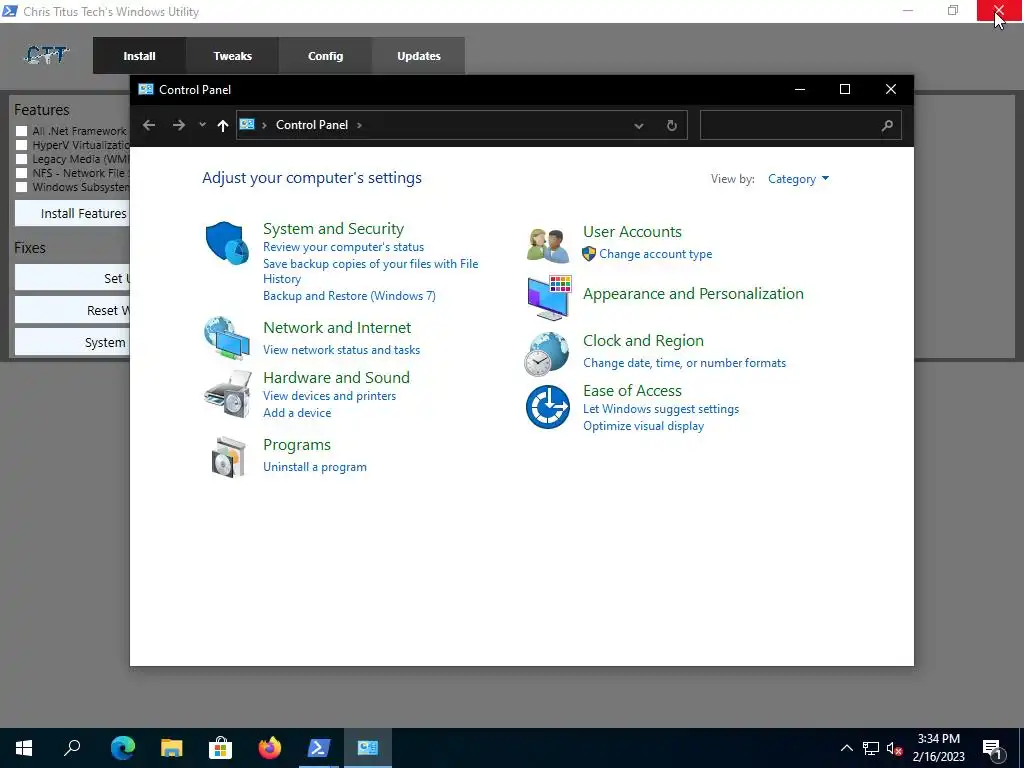Screen dimensions: 1024x768
Task: Open User Accounts people icon
Action: (x=548, y=246)
